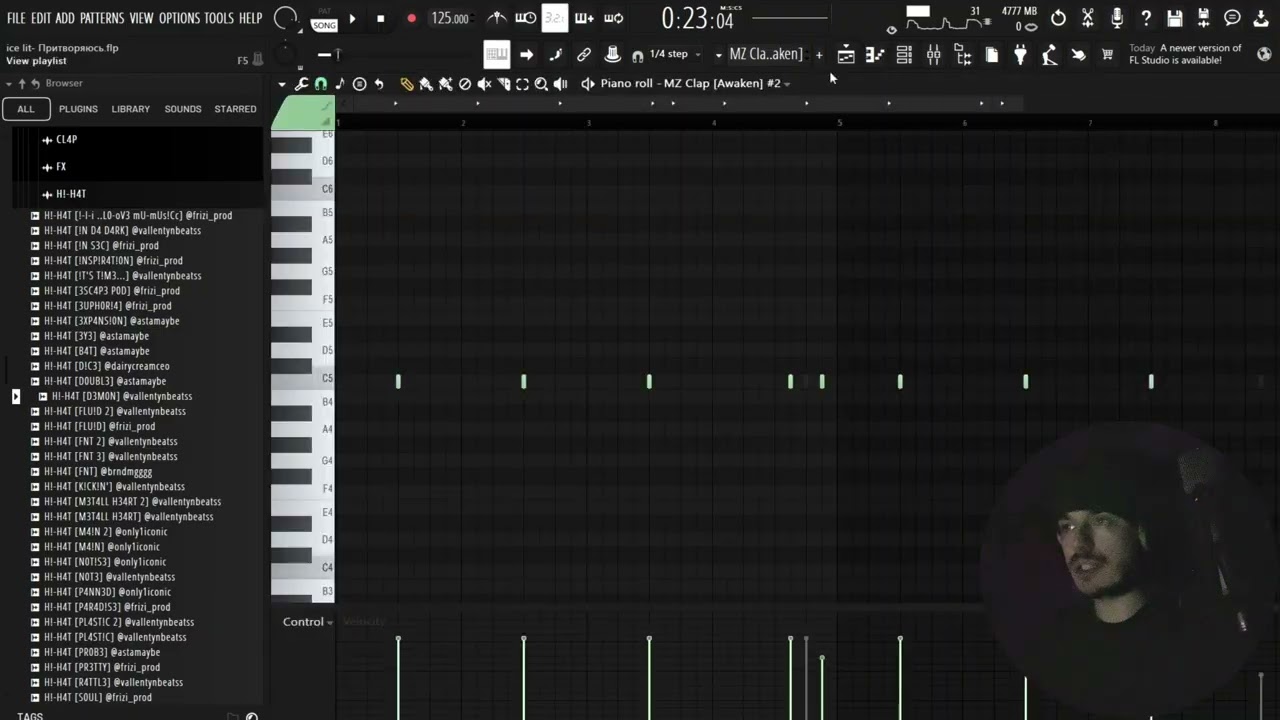Toggle the piano roll magnet snap icon
This screenshot has height=720, width=1280.
[x=321, y=84]
